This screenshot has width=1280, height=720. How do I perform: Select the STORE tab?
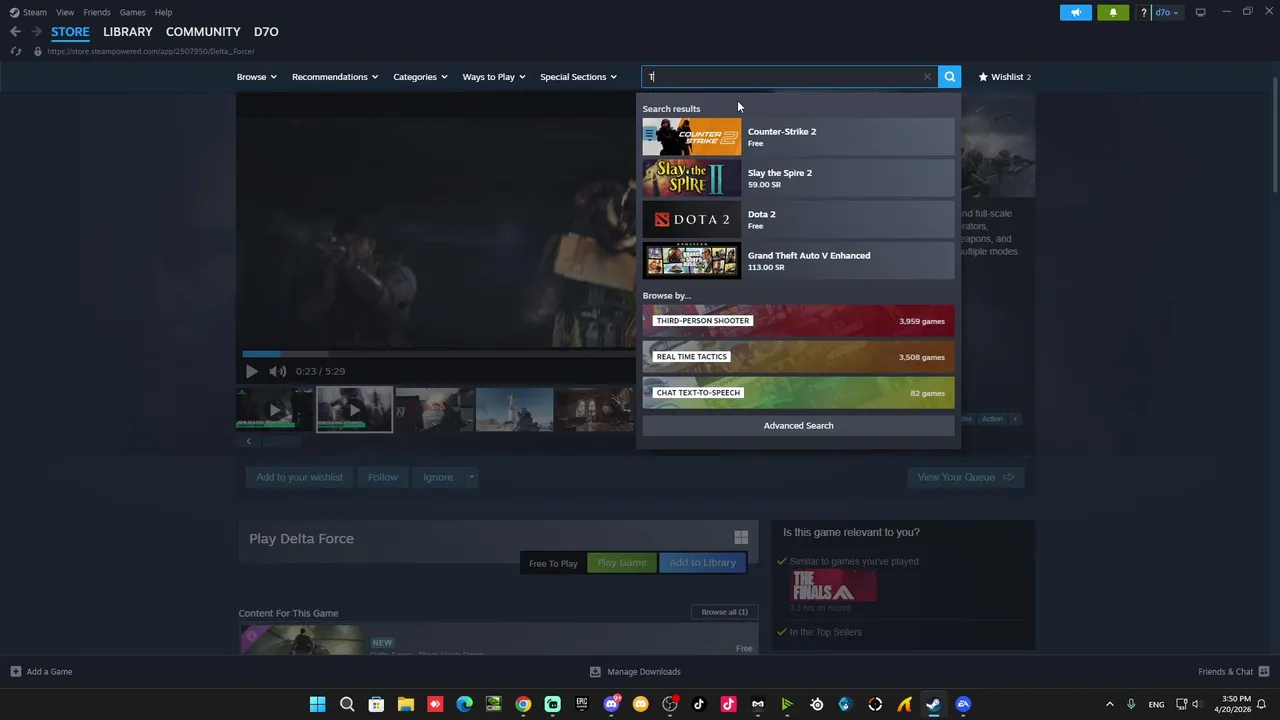(70, 32)
